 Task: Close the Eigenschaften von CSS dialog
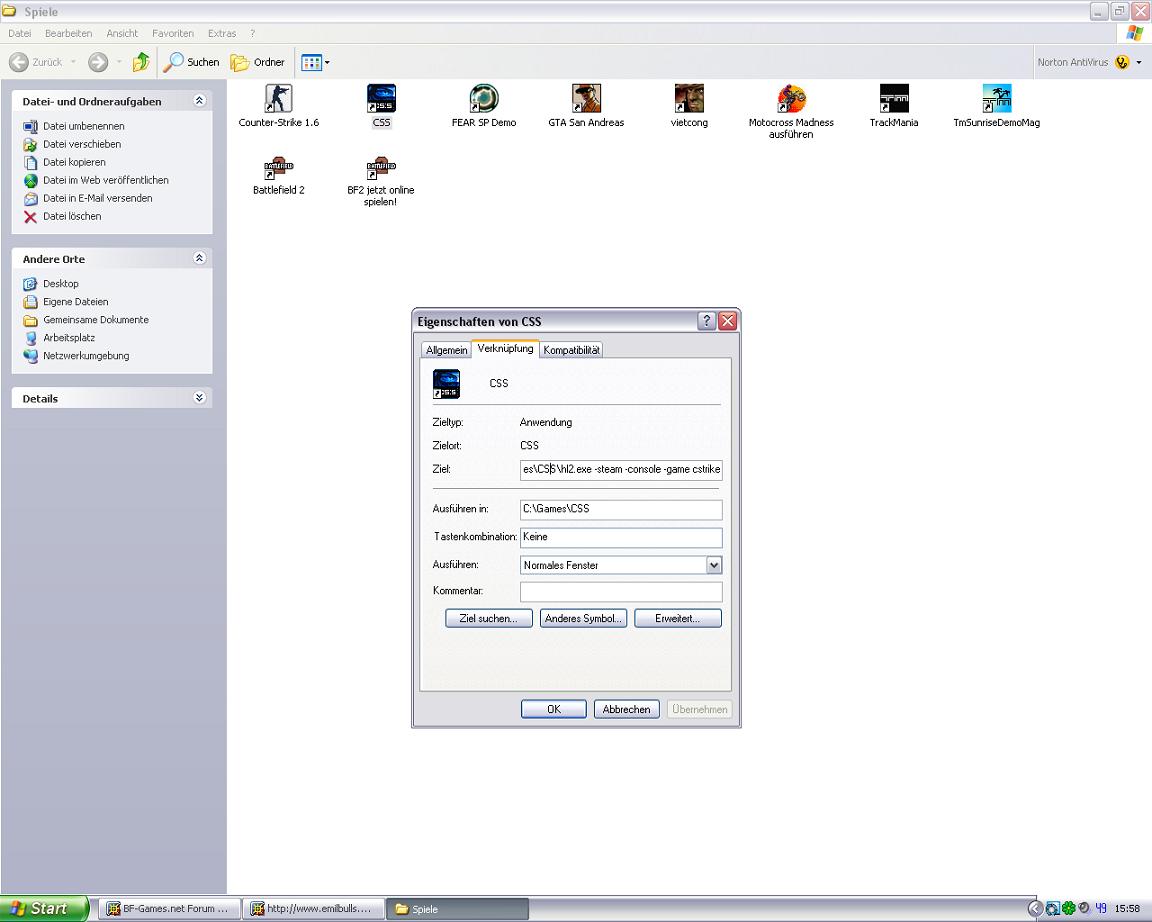[x=727, y=320]
